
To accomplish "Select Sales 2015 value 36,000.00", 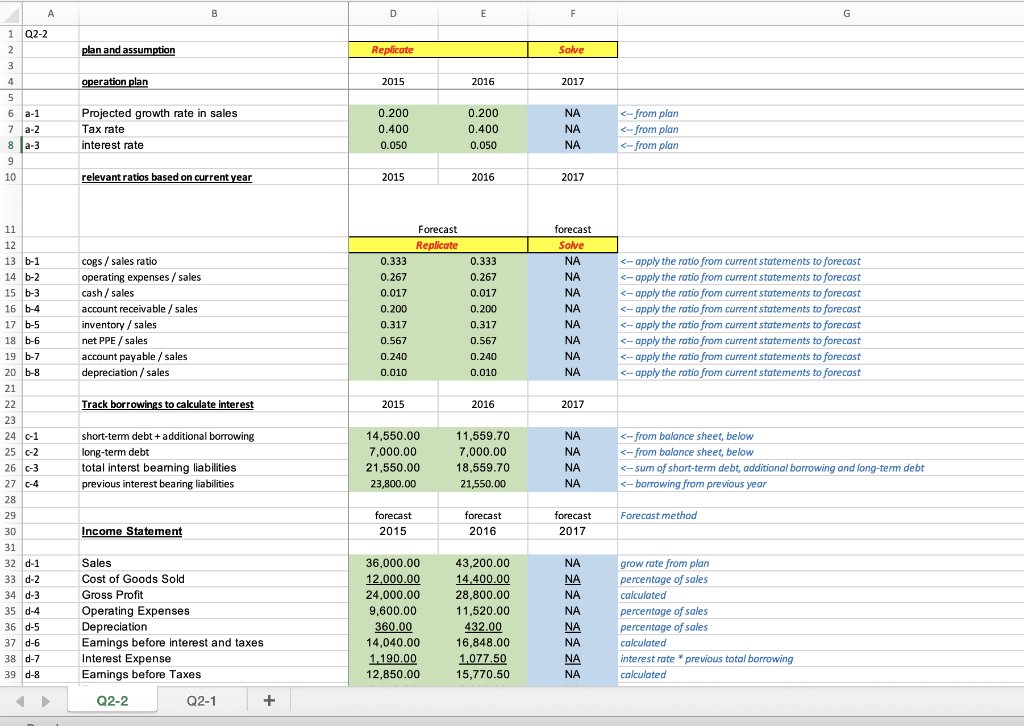I will 393,563.
